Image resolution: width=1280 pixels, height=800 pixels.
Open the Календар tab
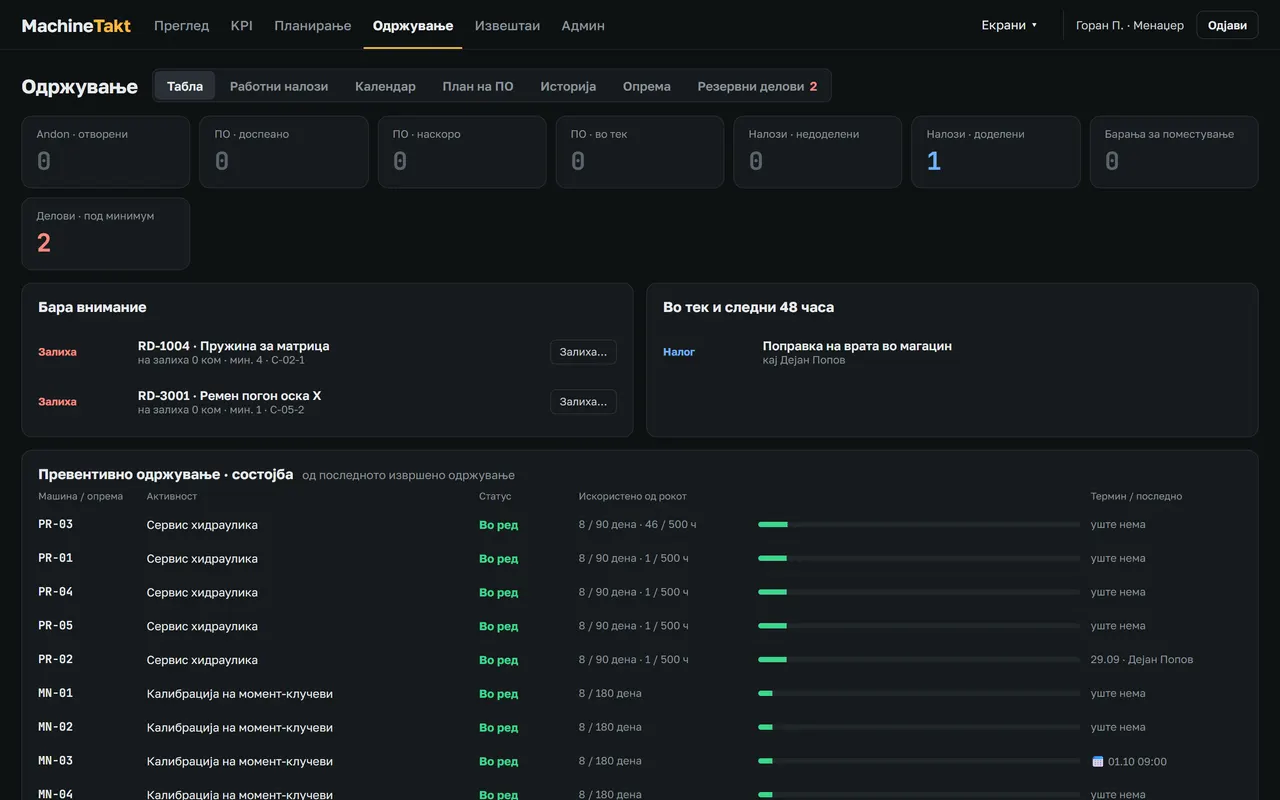coord(385,86)
